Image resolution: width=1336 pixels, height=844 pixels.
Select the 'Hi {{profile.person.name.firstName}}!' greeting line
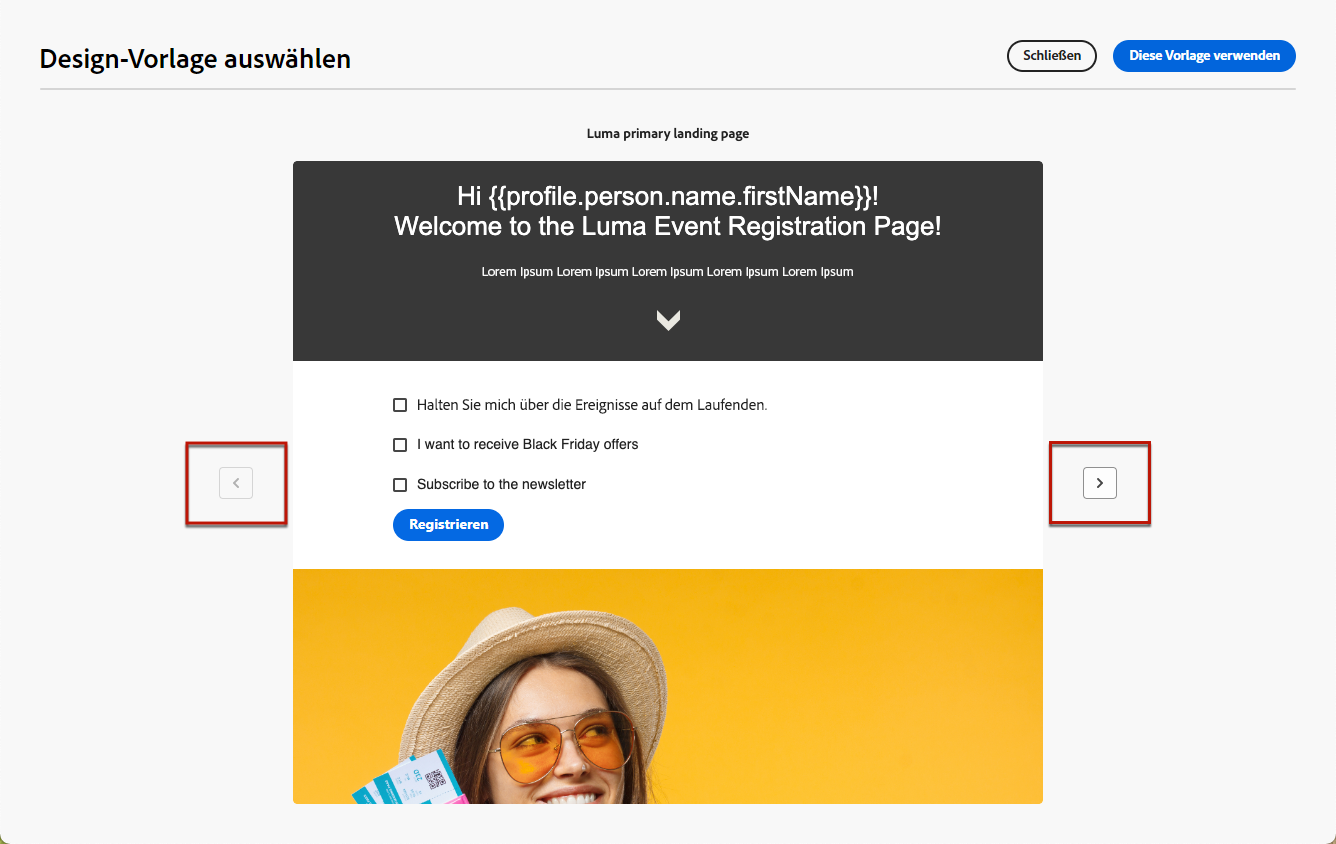(668, 196)
